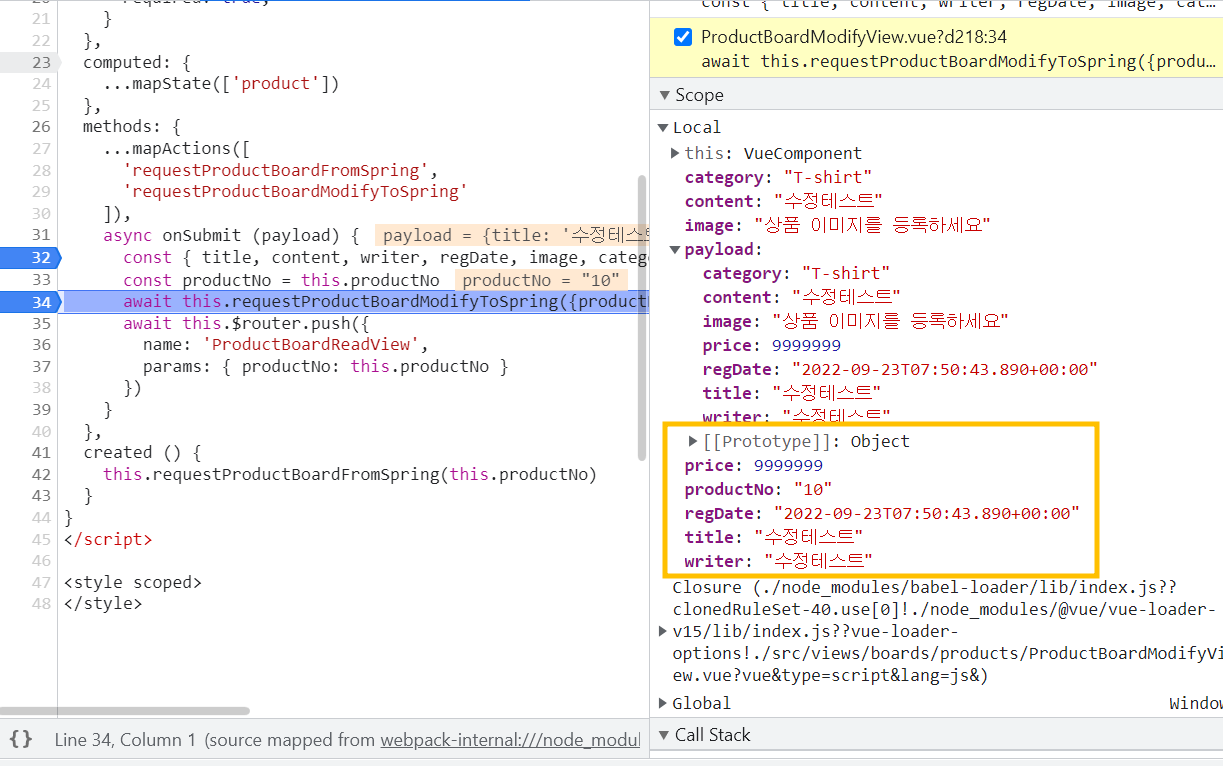The image size is (1223, 766).
Task: Set a breakpoint on line number 31
Action: point(41,236)
